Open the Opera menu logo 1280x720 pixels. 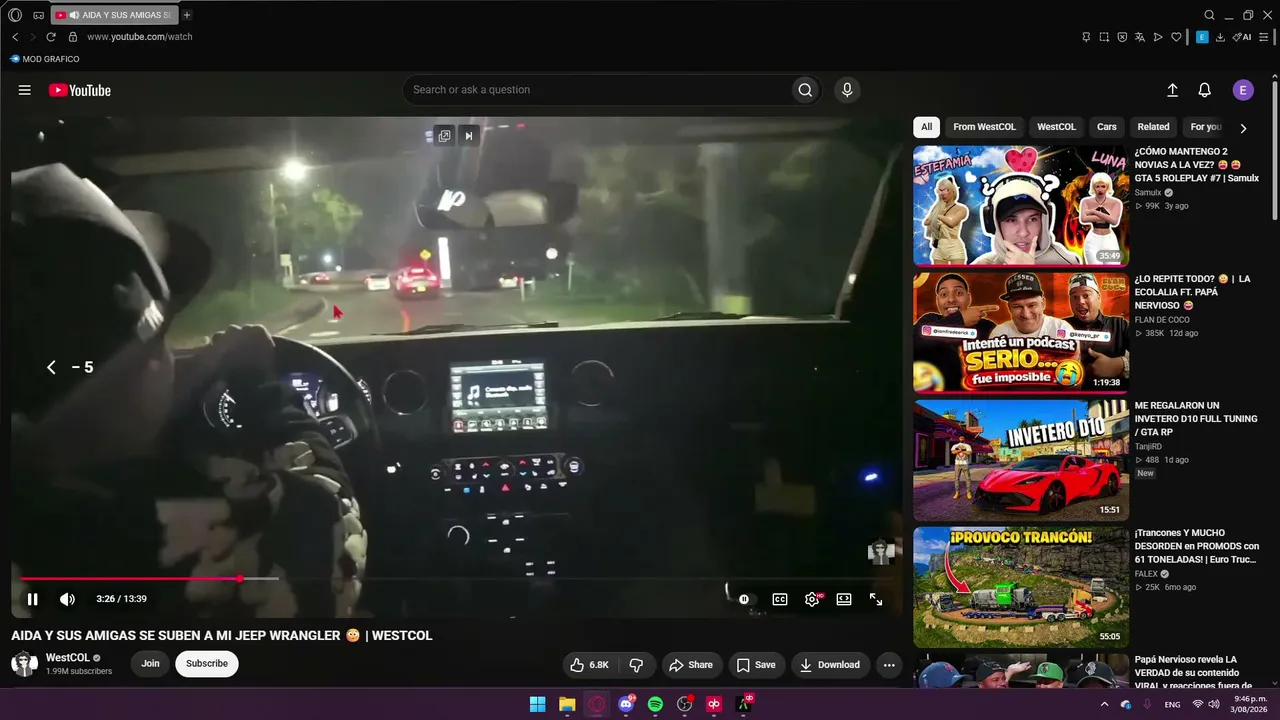[15, 15]
